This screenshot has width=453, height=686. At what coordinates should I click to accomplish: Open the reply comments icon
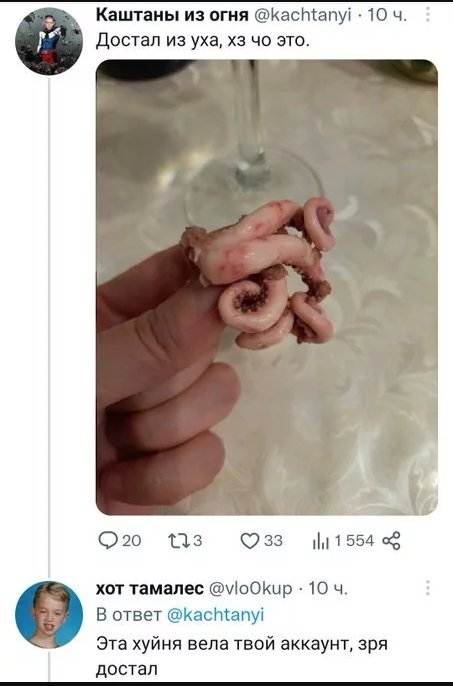coord(107,541)
